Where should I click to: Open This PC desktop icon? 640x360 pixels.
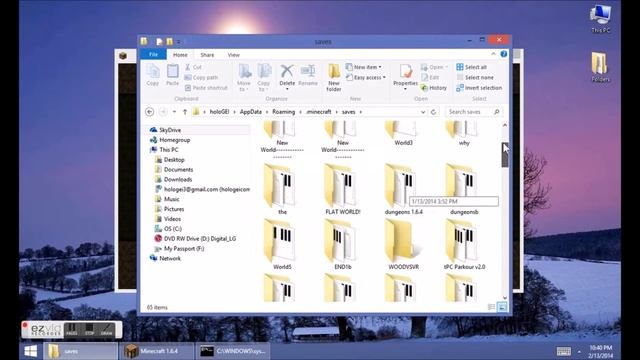coord(600,19)
